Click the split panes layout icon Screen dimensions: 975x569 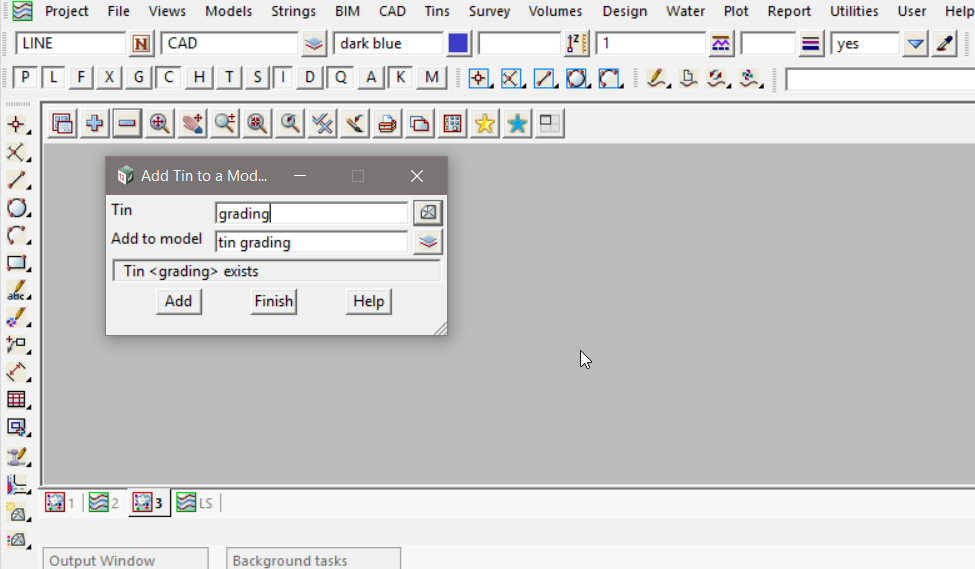(550, 124)
